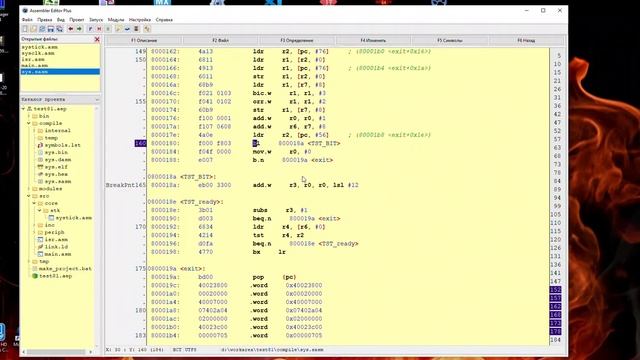
Task: Jump to bookmark 178 in right margin
Action: coord(556,331)
